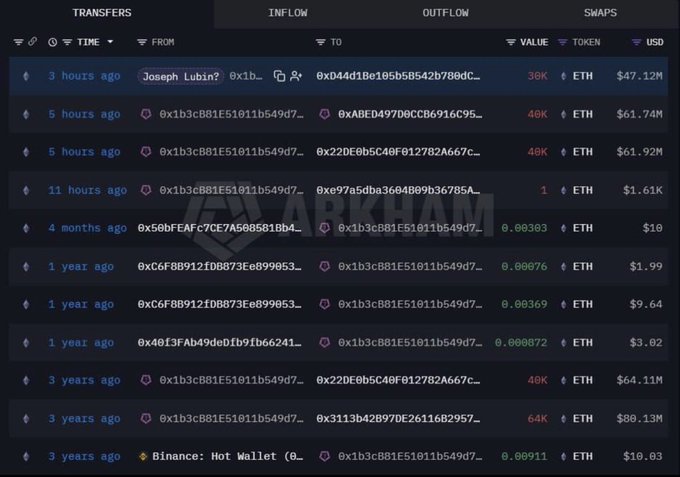Image resolution: width=680 pixels, height=477 pixels.
Task: Open the address 0xABED497D0CCB6916C95
Action: [410, 114]
